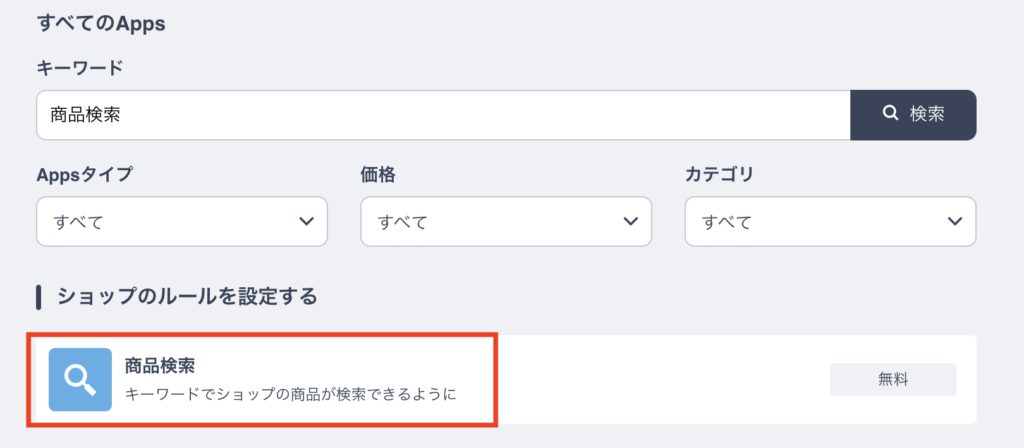Click the ショップのルールを設定する section heading
Screen dimensions: 1024x448
click(x=187, y=297)
